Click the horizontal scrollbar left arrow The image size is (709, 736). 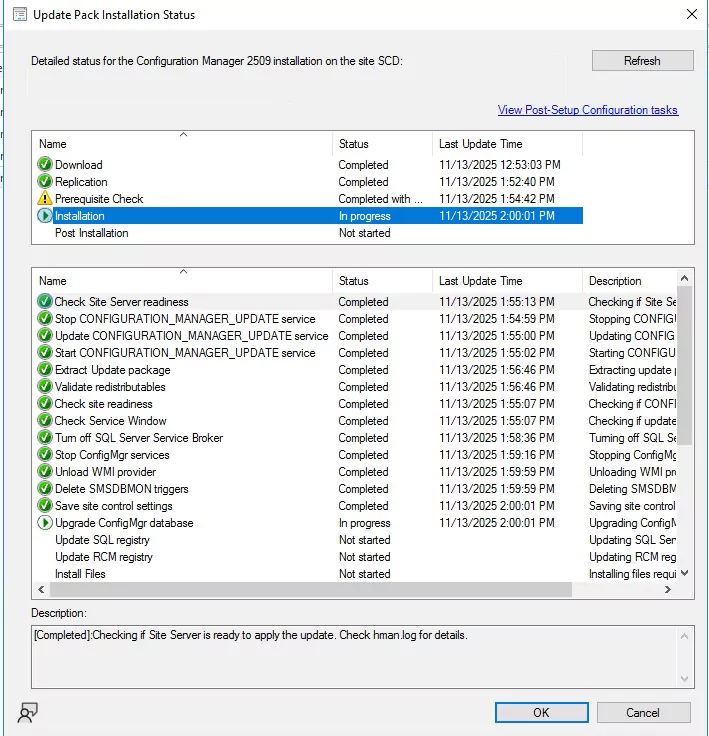coord(41,589)
